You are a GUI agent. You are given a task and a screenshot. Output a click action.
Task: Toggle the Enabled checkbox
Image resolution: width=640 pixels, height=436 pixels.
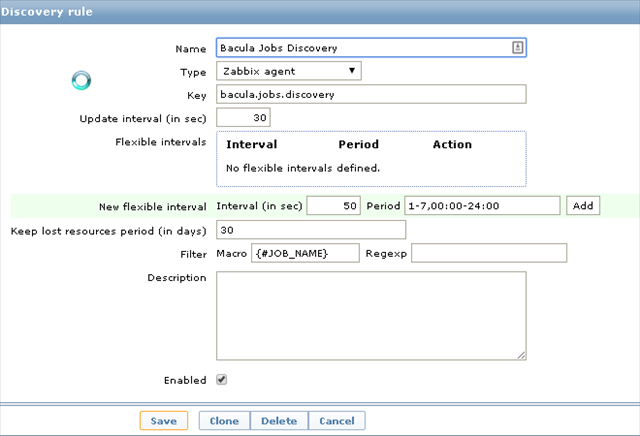tap(222, 380)
